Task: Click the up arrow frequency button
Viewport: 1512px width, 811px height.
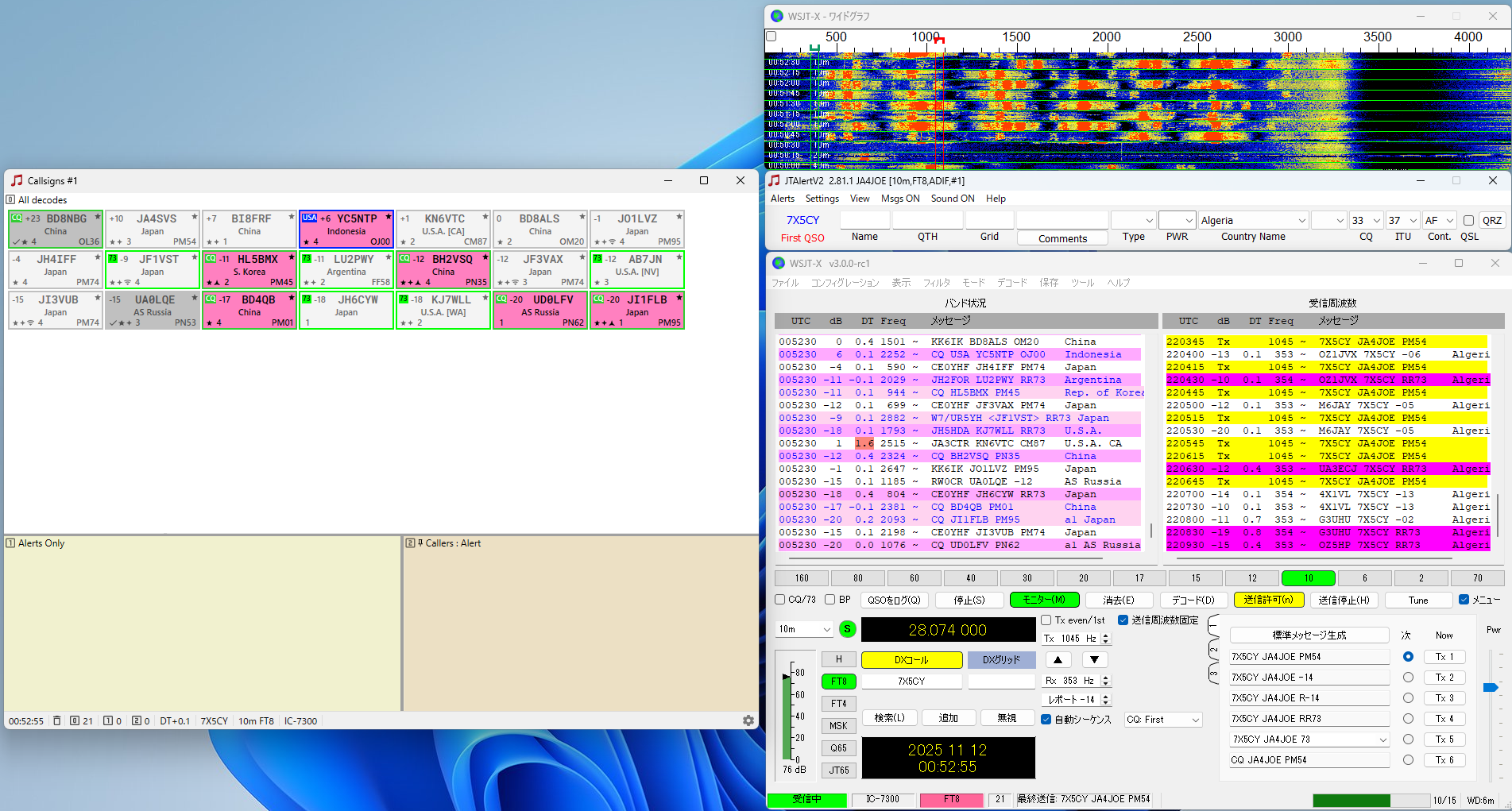Action: [1058, 659]
